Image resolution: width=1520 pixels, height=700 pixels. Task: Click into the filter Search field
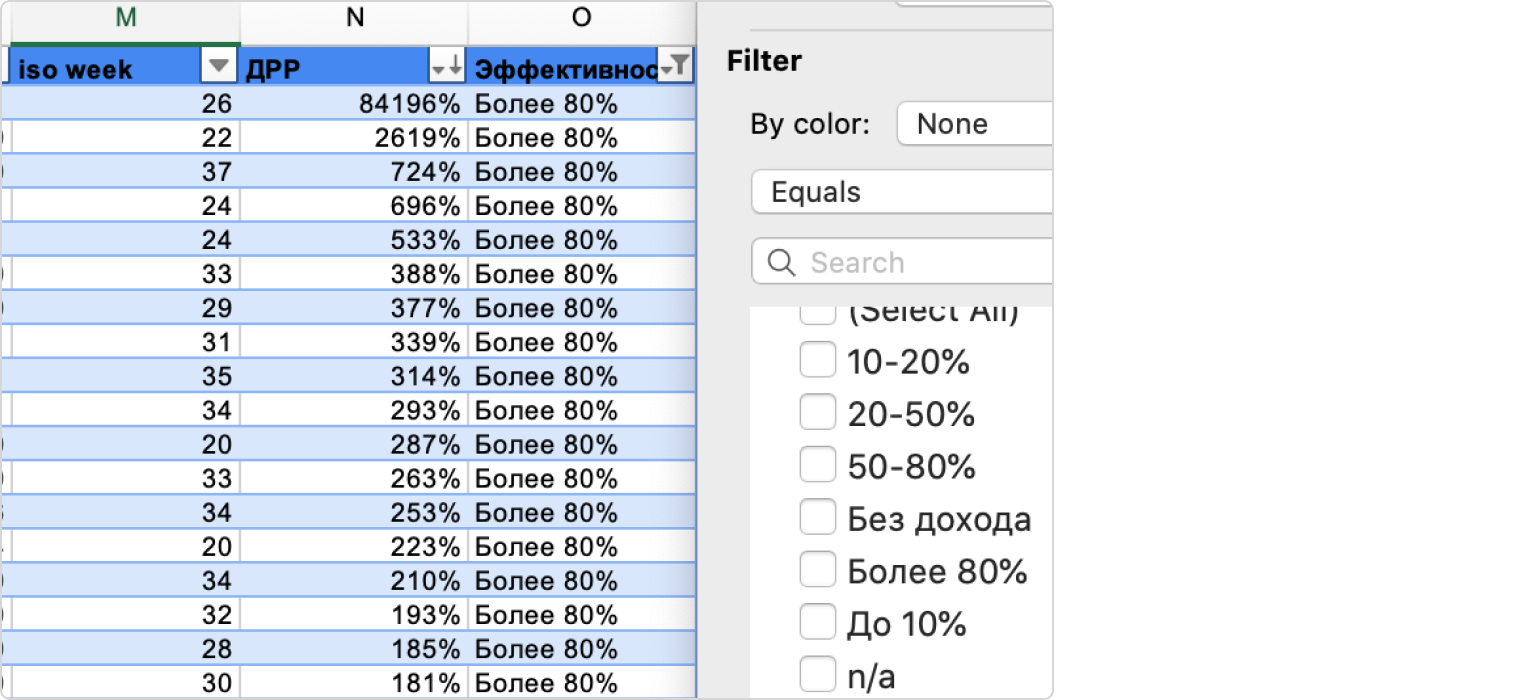(x=920, y=263)
